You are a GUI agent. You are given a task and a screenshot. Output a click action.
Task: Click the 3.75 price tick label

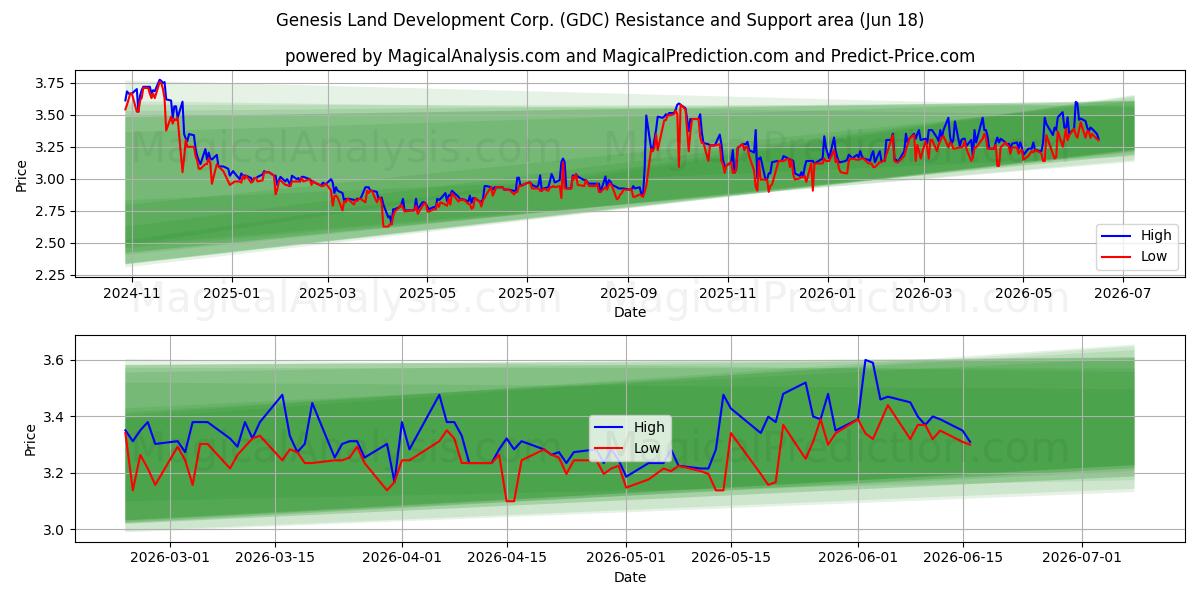(50, 83)
